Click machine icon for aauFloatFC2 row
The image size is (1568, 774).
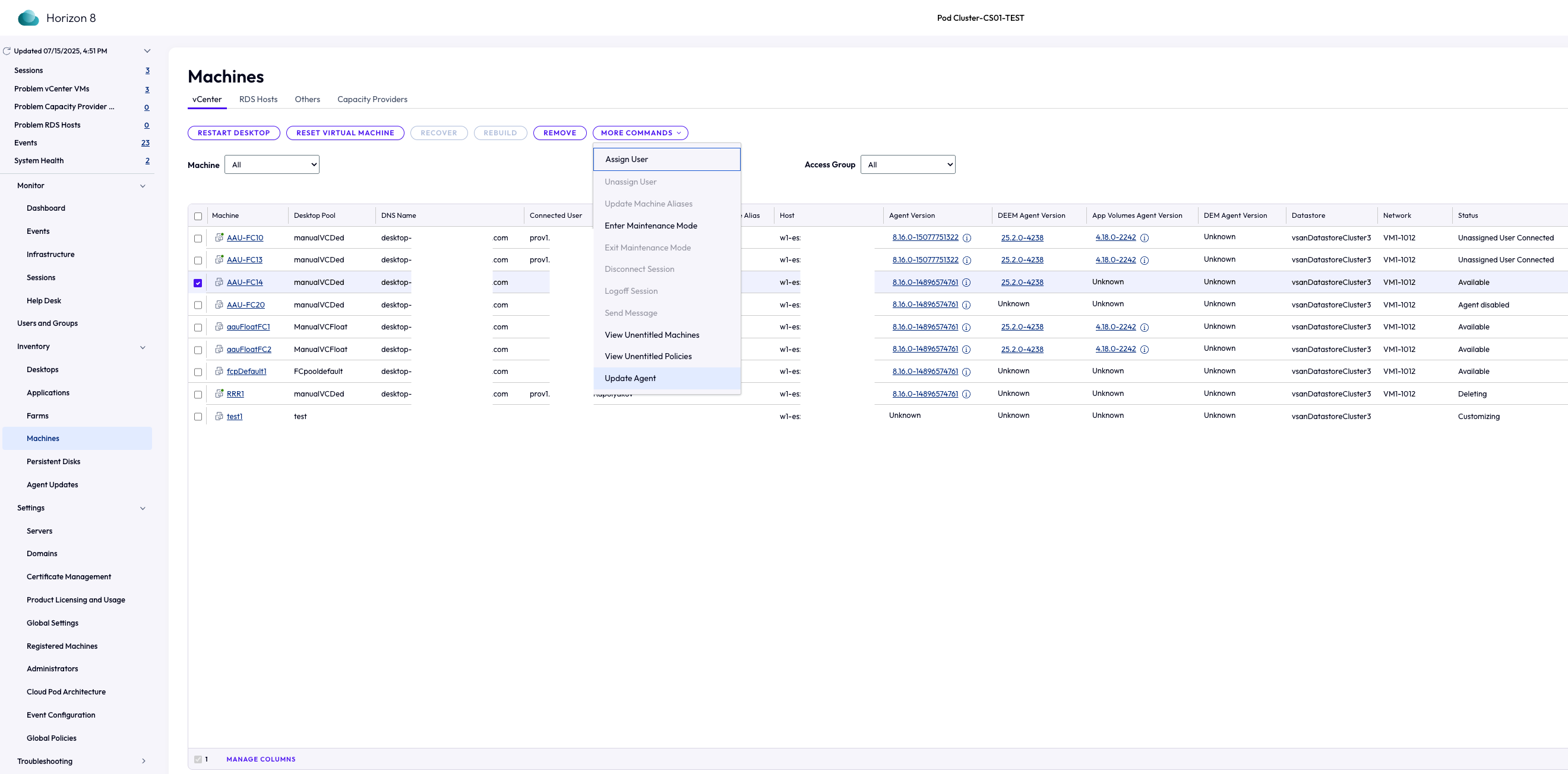click(219, 349)
